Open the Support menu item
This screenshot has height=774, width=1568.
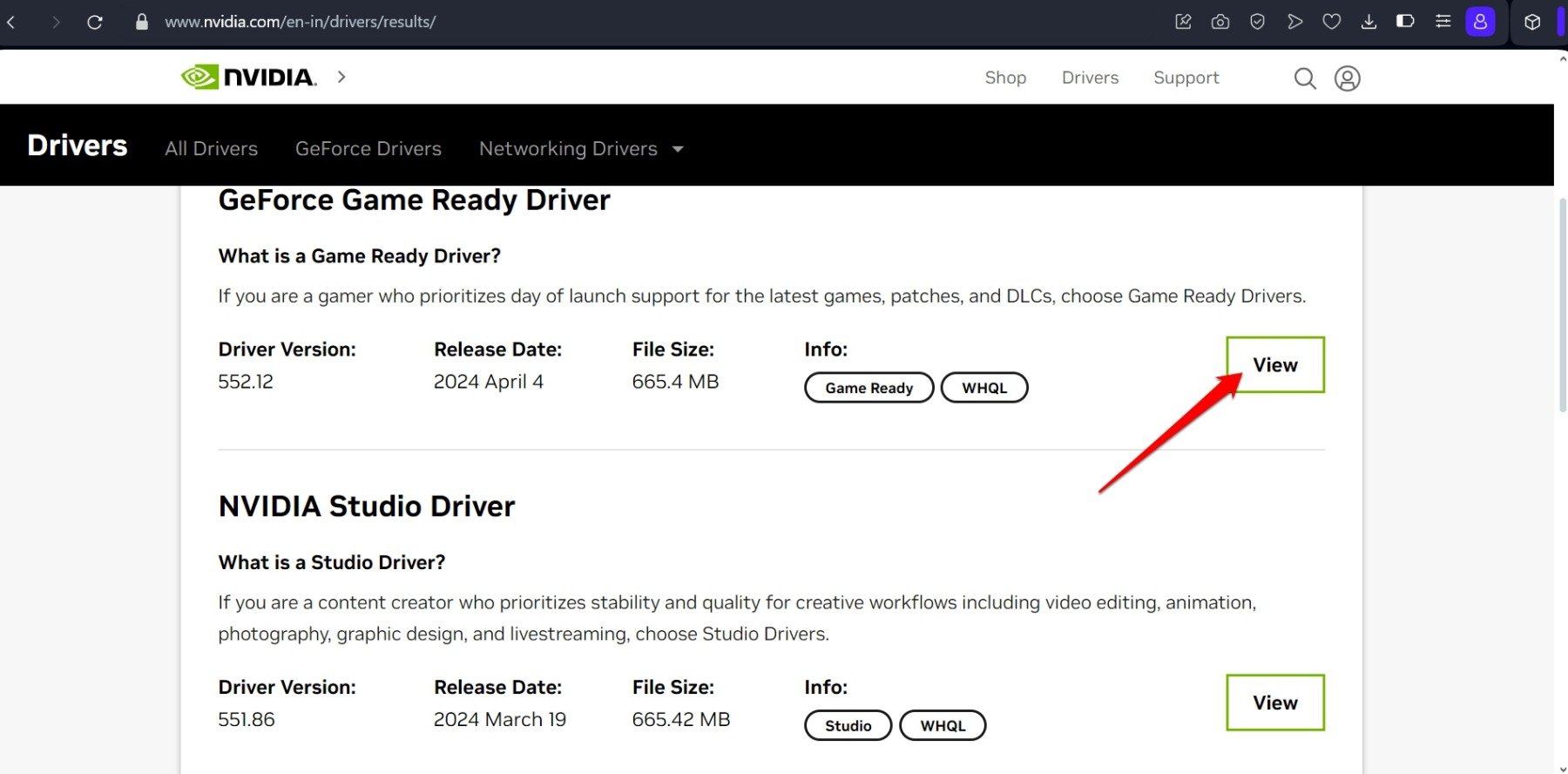pyautogui.click(x=1186, y=78)
